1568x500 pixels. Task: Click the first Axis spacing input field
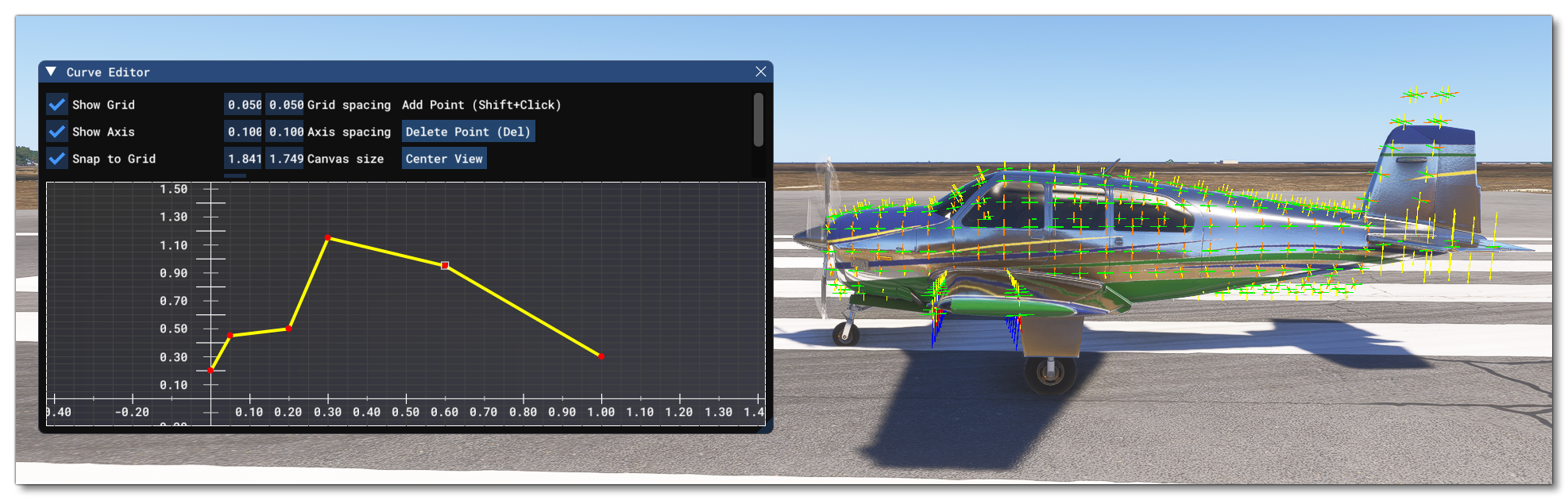click(243, 132)
